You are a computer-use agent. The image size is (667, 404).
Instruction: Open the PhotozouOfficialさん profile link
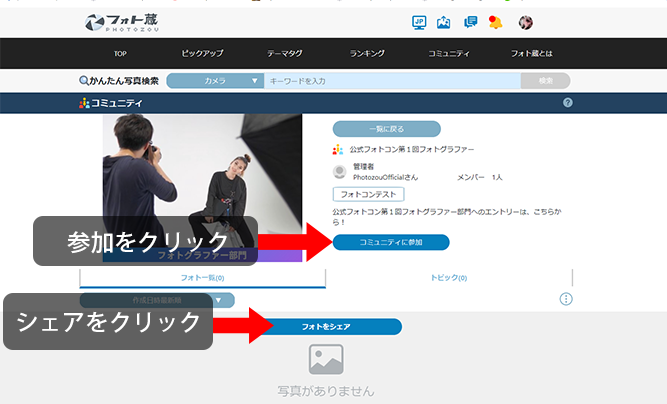tap(385, 177)
